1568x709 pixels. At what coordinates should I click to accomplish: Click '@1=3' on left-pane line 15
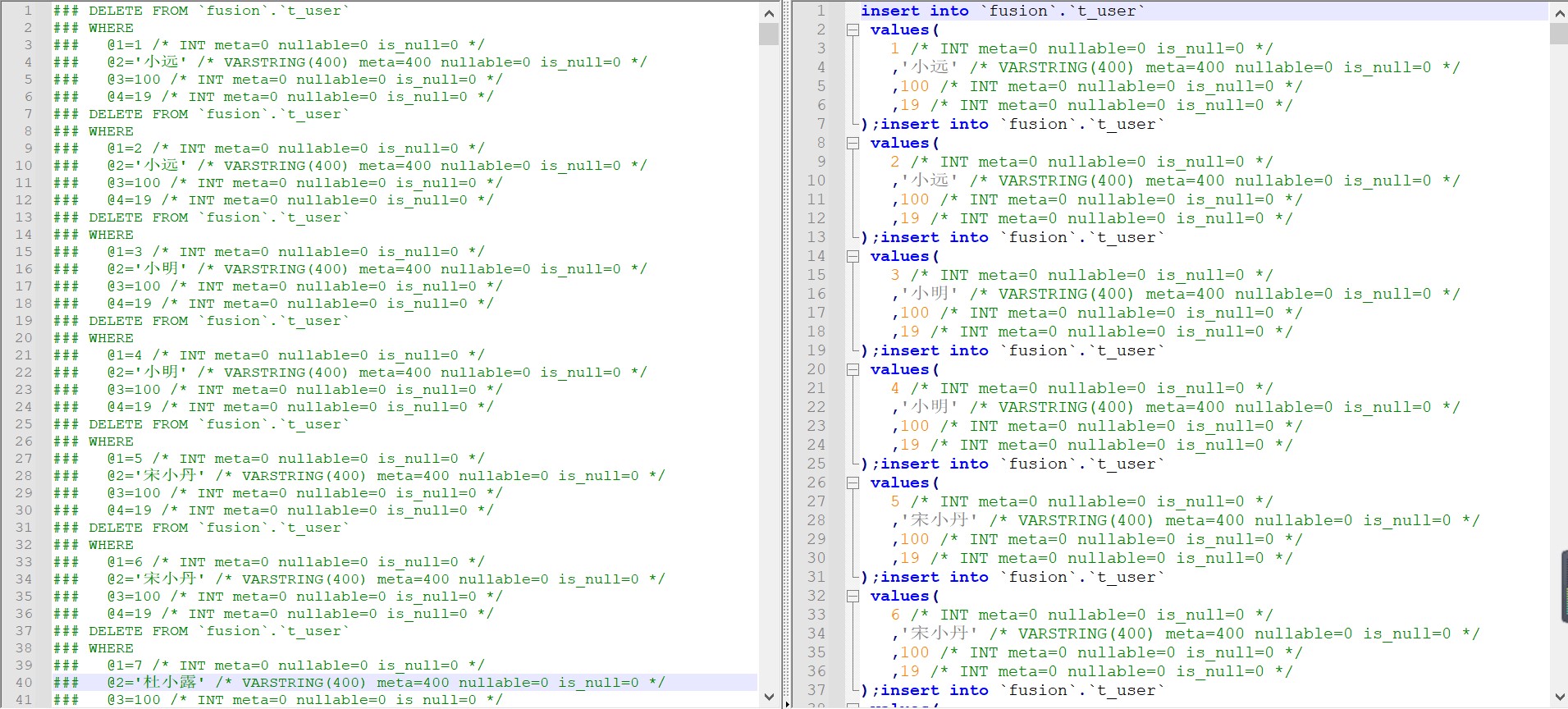pos(125,252)
